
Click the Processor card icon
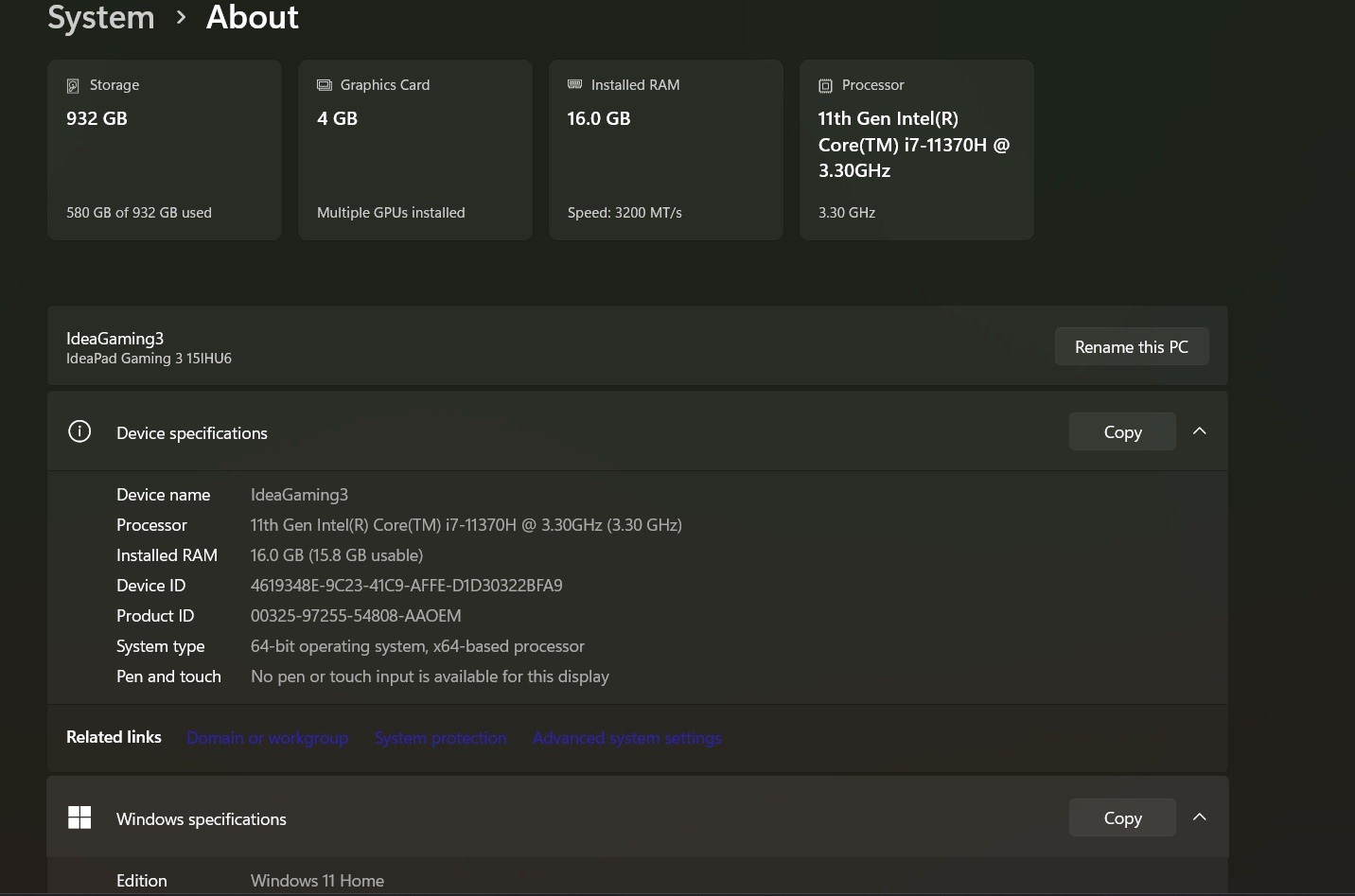point(825,85)
